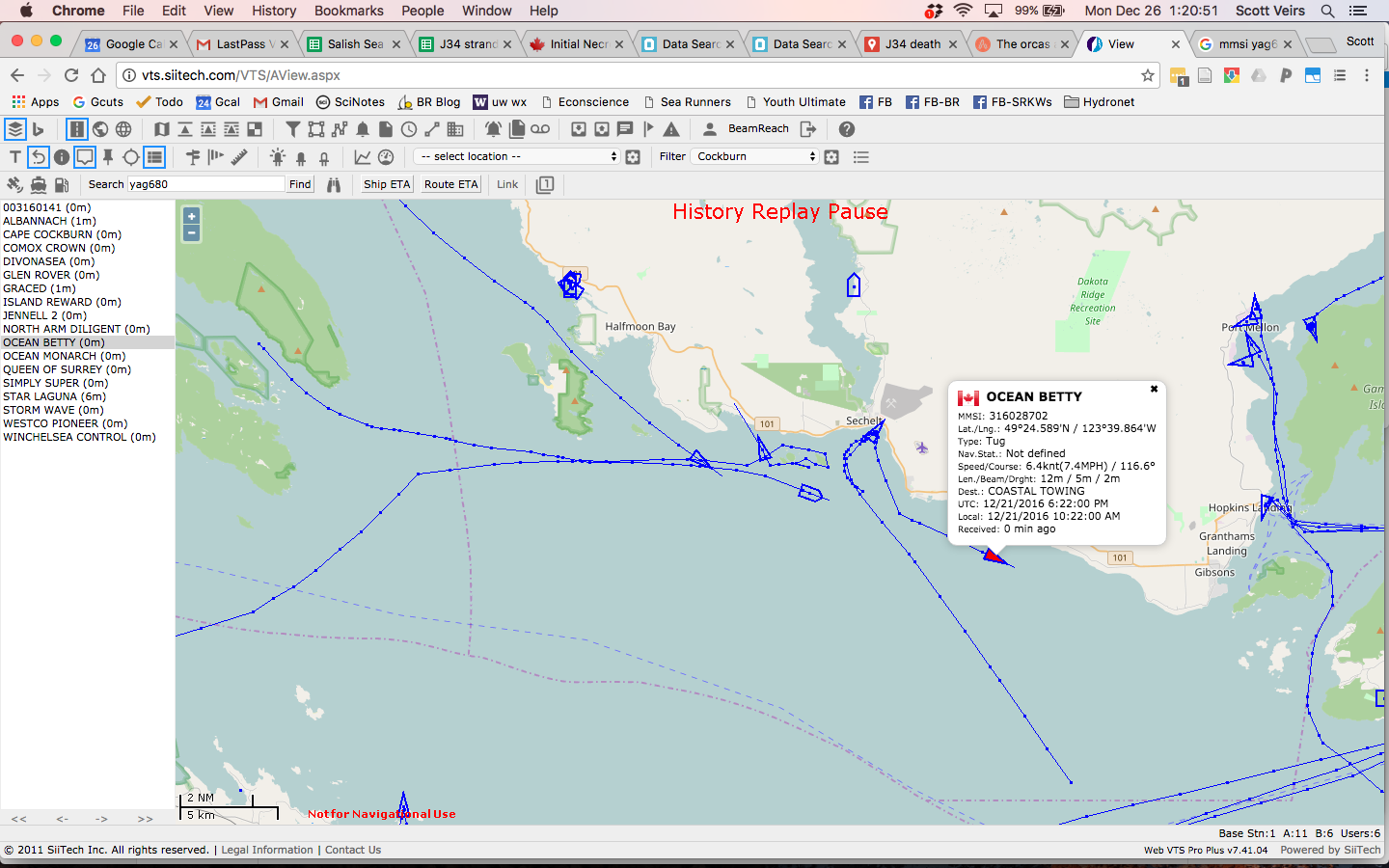
Task: Click the ruler measurement tool icon
Action: click(239, 157)
